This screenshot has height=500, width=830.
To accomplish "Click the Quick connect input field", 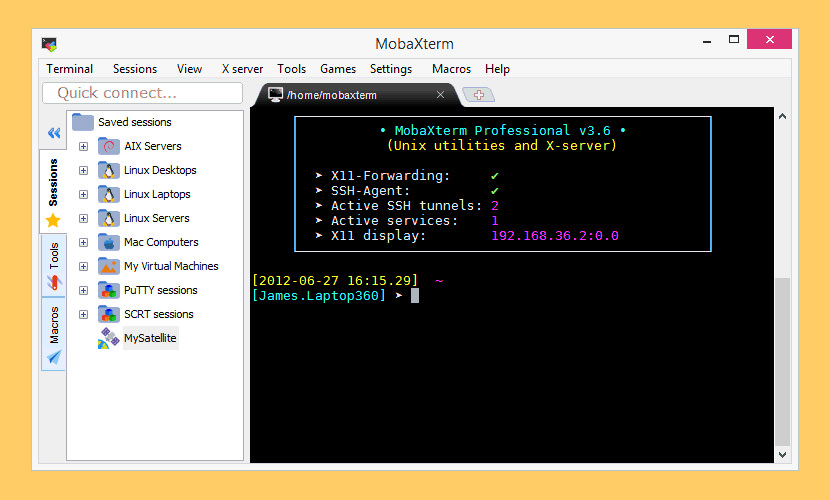I will click(142, 93).
